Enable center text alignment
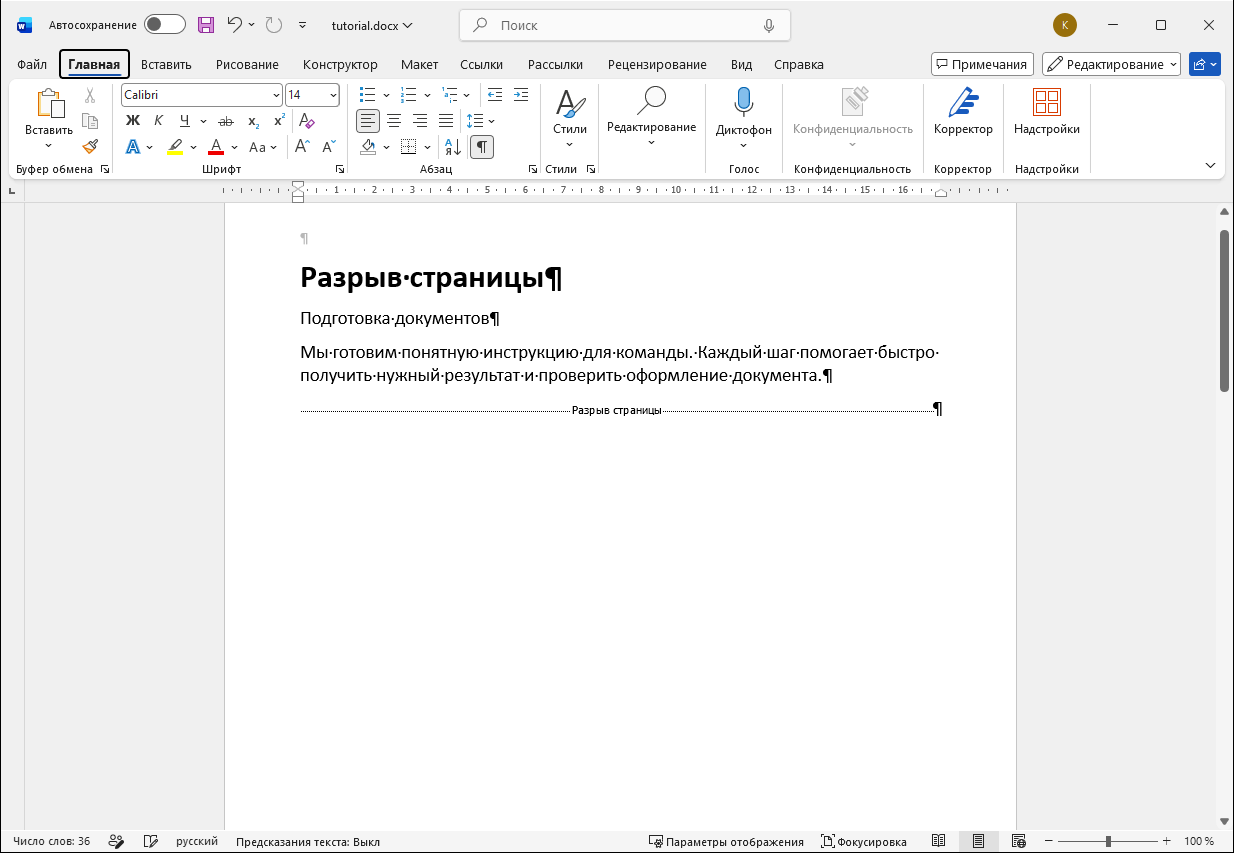1234x853 pixels. (x=394, y=121)
